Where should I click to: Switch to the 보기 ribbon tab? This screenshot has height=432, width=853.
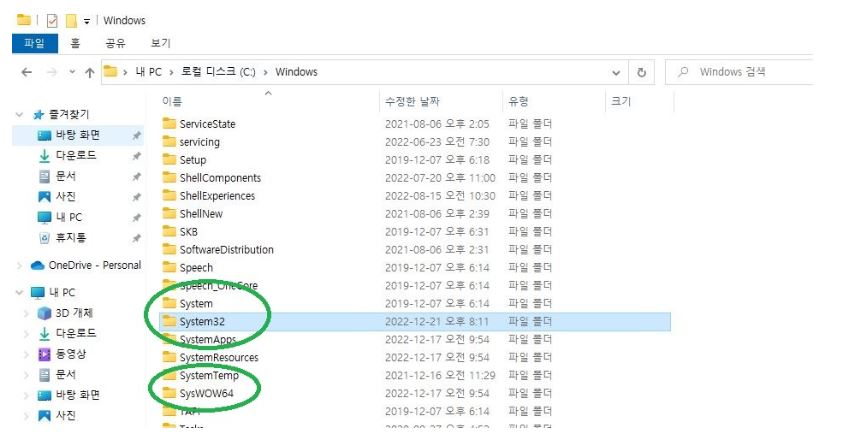(160, 44)
